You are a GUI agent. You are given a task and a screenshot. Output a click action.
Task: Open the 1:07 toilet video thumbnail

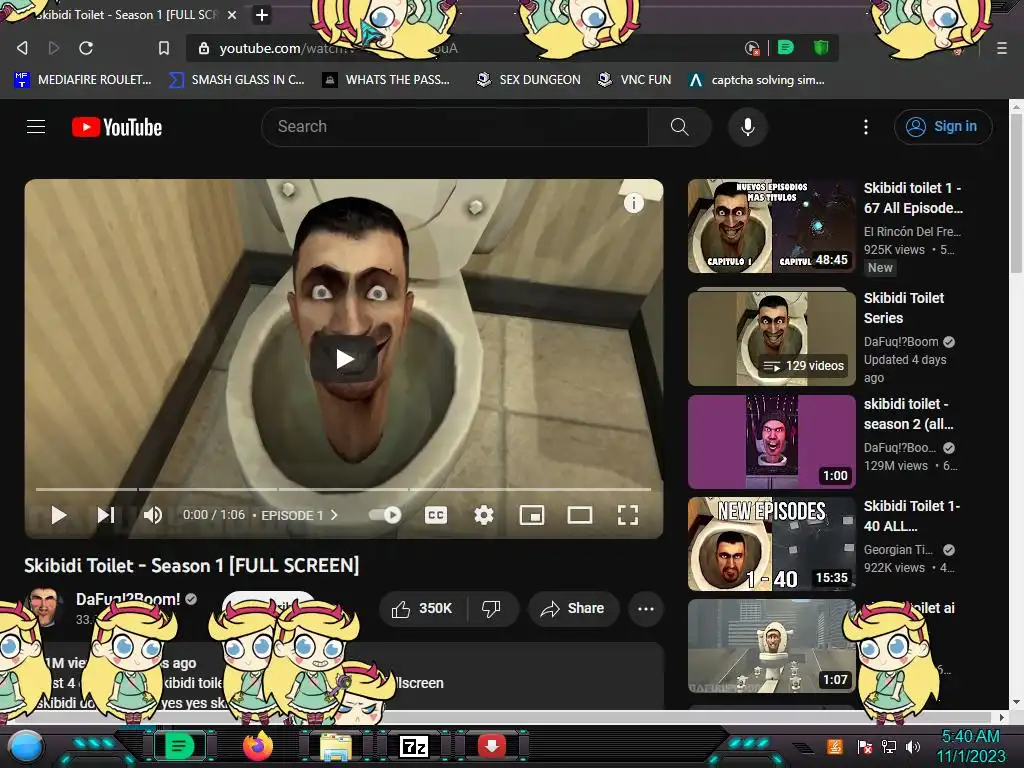771,647
